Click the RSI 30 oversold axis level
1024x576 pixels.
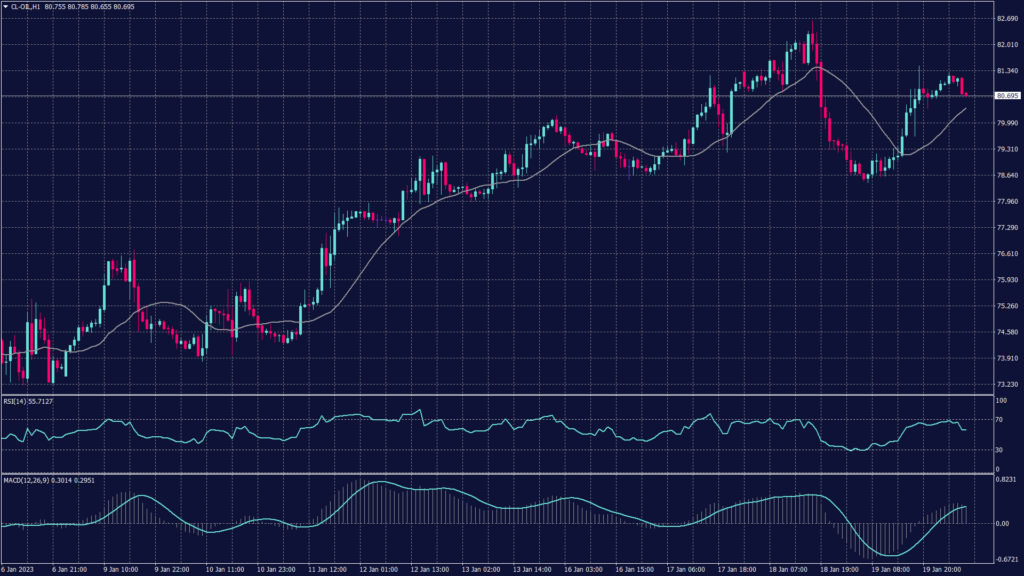click(998, 451)
